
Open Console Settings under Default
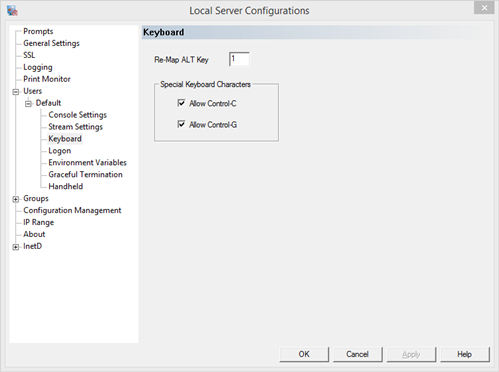click(x=77, y=115)
